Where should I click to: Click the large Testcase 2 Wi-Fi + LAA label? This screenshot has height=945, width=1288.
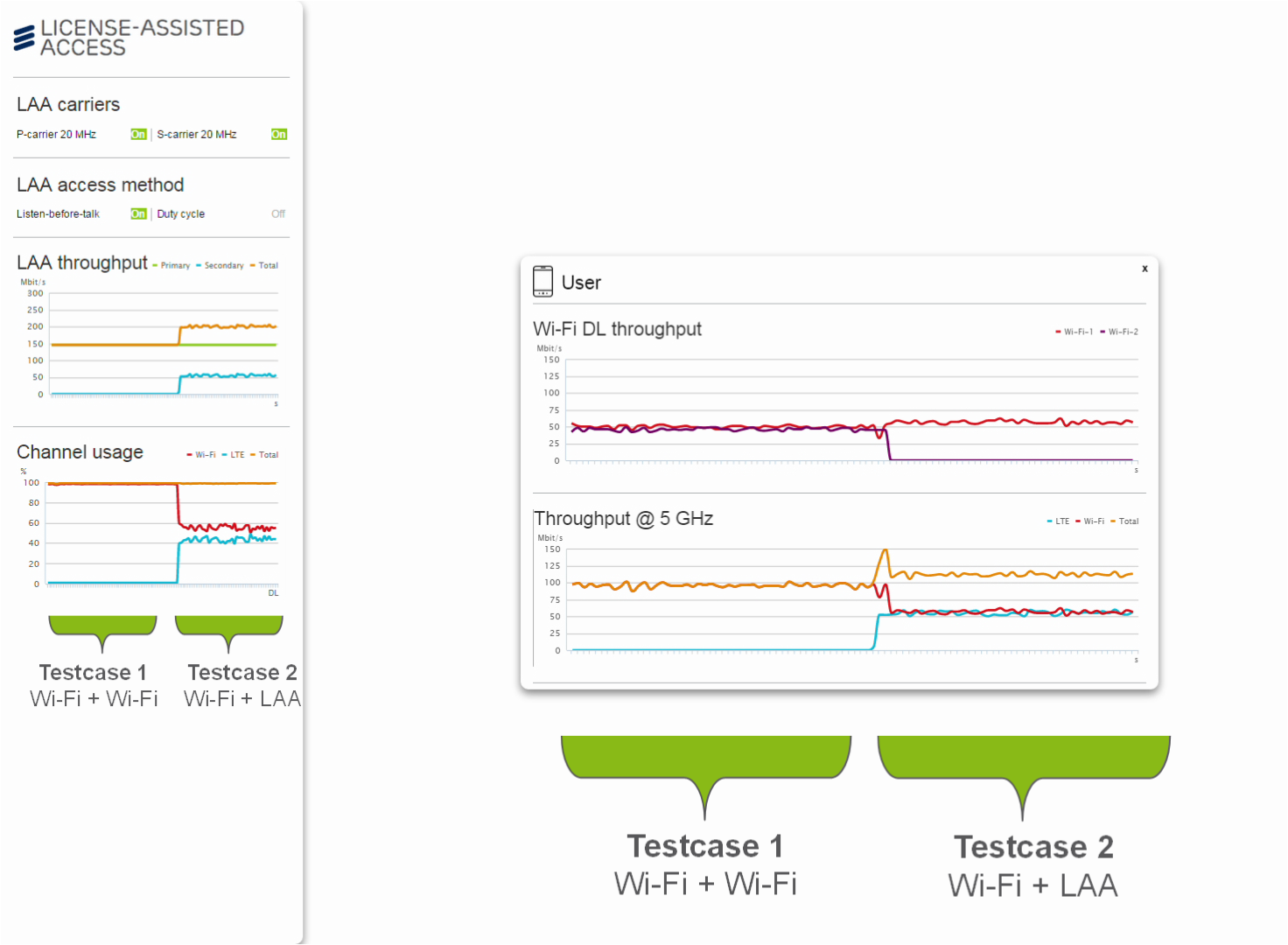click(1032, 885)
